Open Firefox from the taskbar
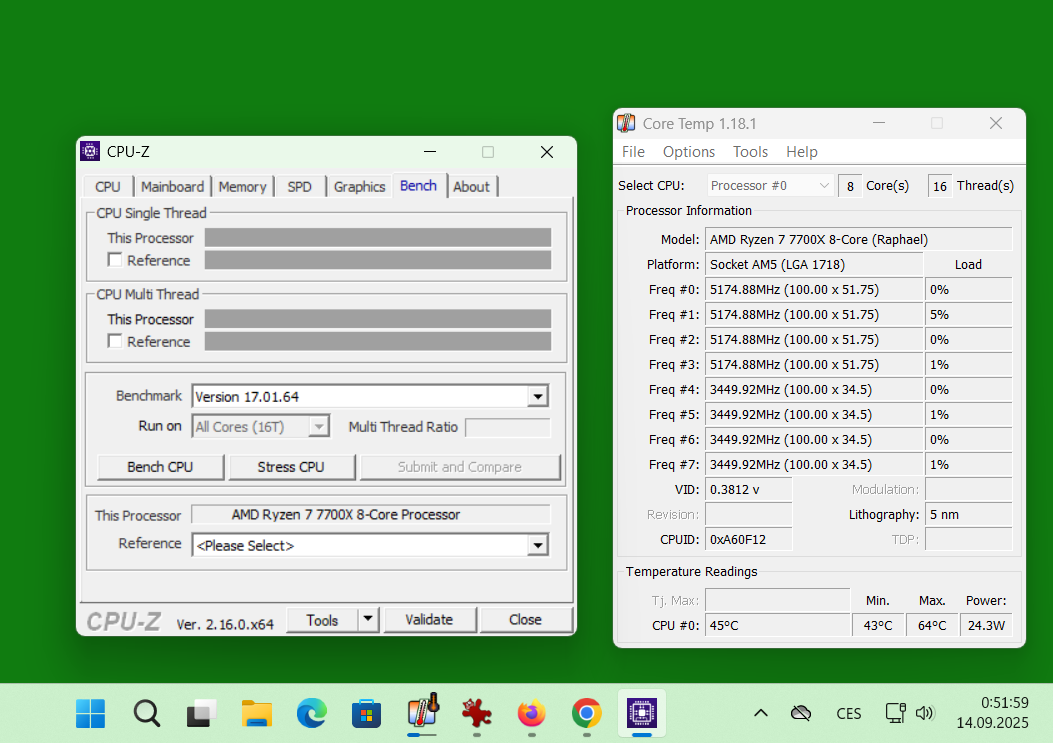The height and width of the screenshot is (743, 1053). point(532,713)
